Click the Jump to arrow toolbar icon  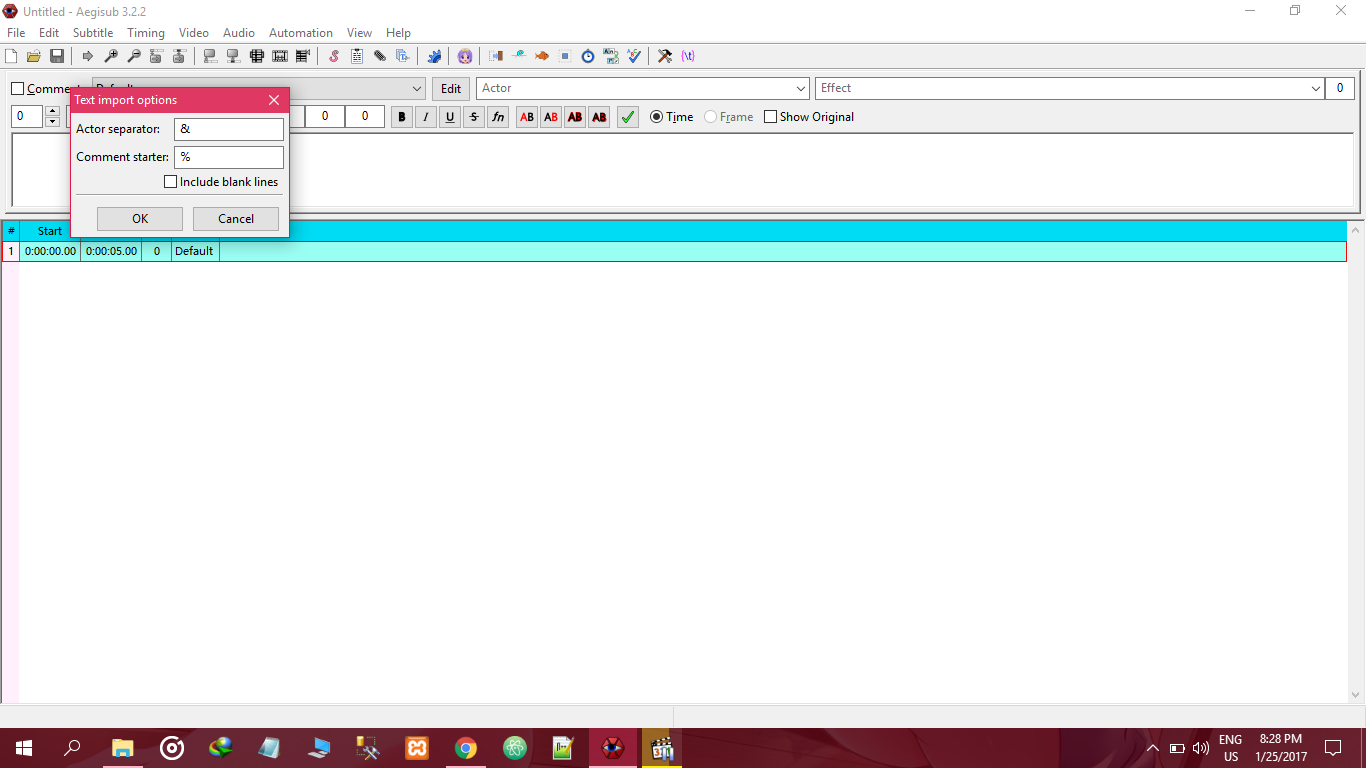tap(88, 56)
